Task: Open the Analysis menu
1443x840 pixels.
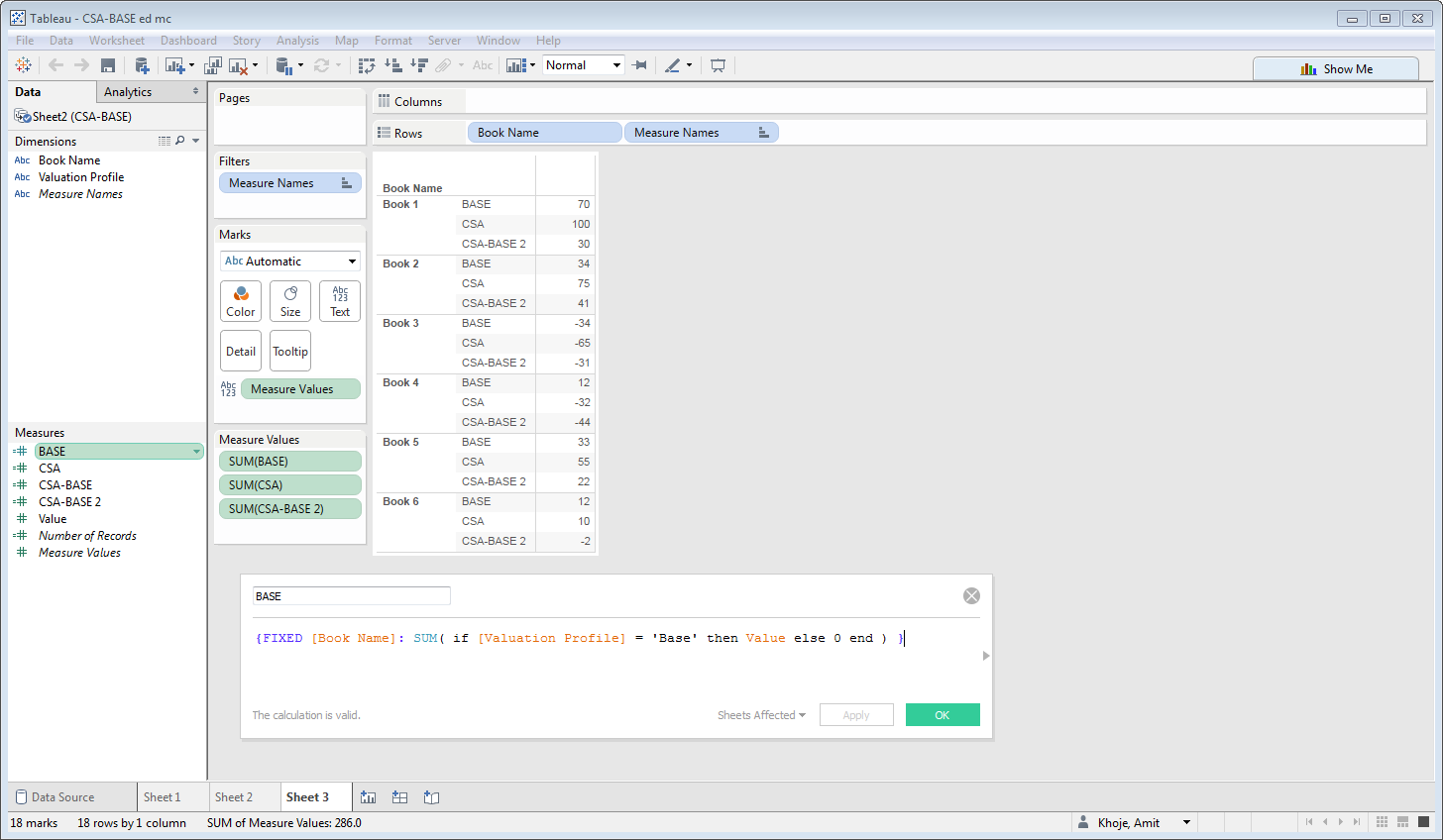Action: click(x=297, y=41)
